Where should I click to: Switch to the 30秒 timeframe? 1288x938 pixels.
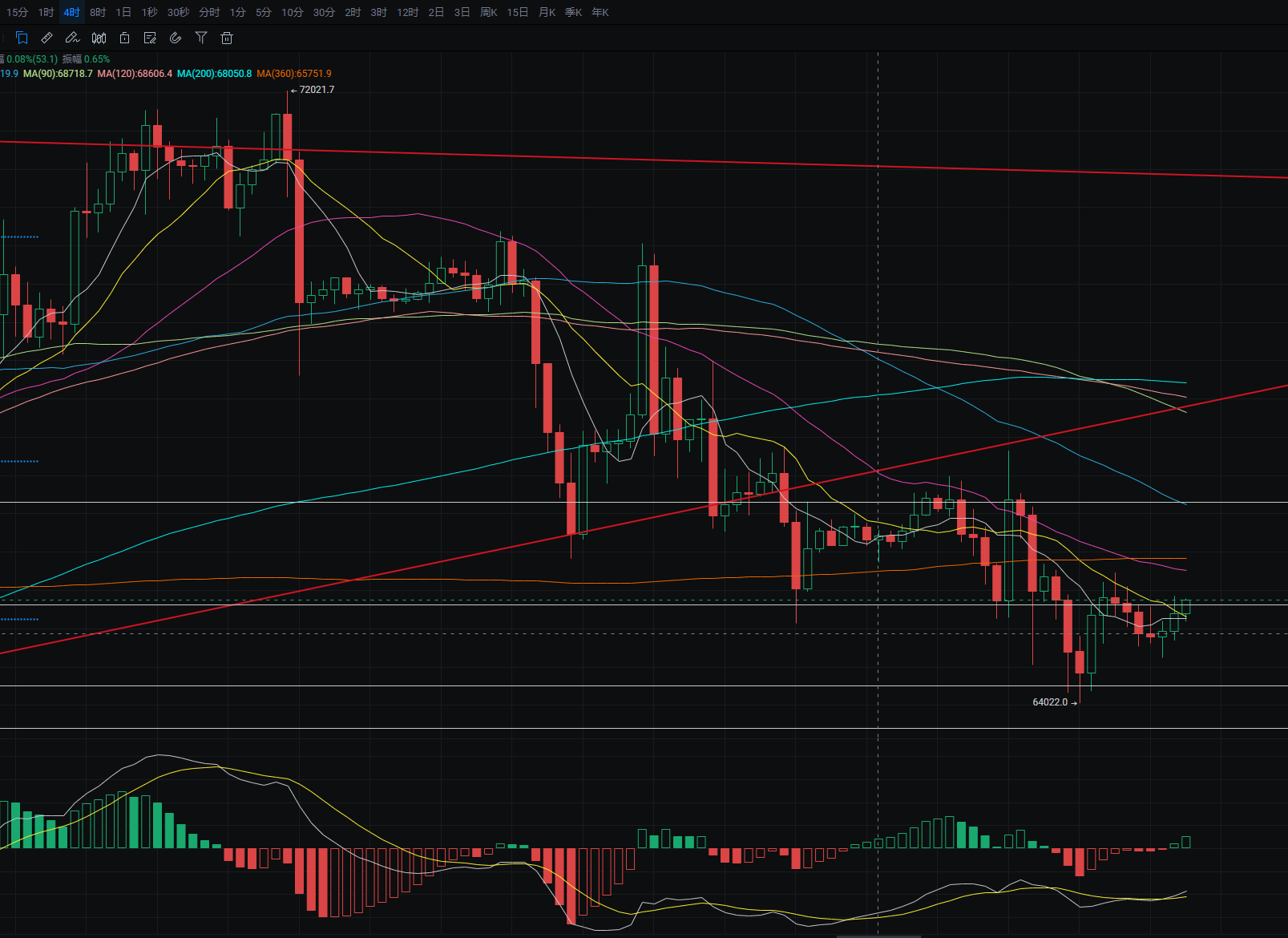(x=179, y=12)
